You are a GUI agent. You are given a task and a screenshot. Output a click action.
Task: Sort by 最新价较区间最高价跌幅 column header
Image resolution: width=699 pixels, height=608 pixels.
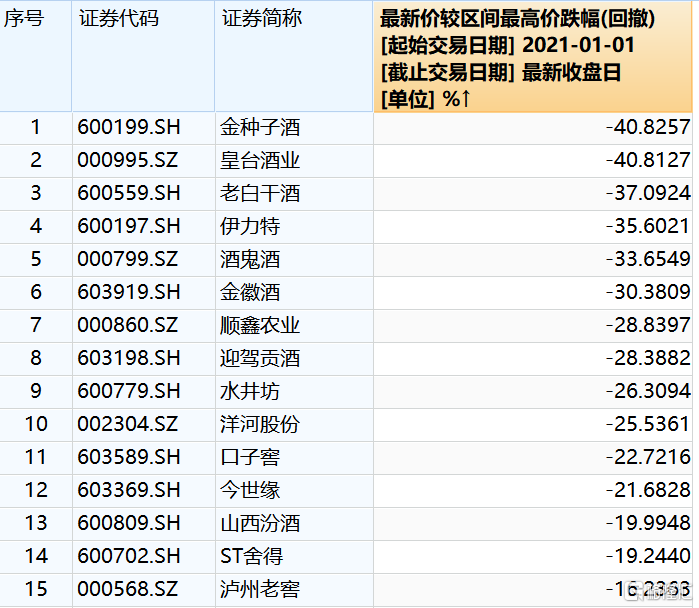click(533, 56)
